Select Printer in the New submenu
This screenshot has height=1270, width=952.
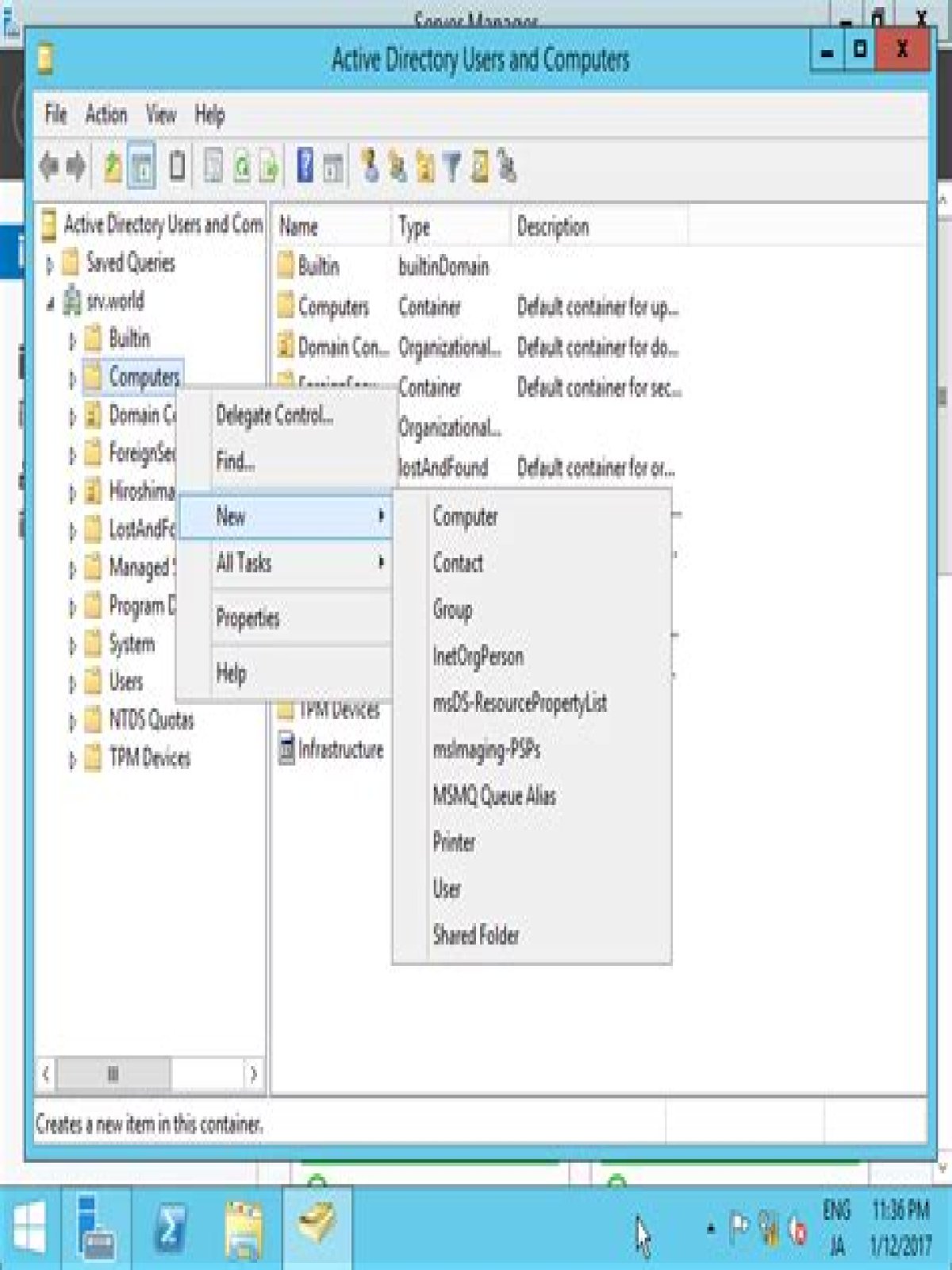point(532,841)
